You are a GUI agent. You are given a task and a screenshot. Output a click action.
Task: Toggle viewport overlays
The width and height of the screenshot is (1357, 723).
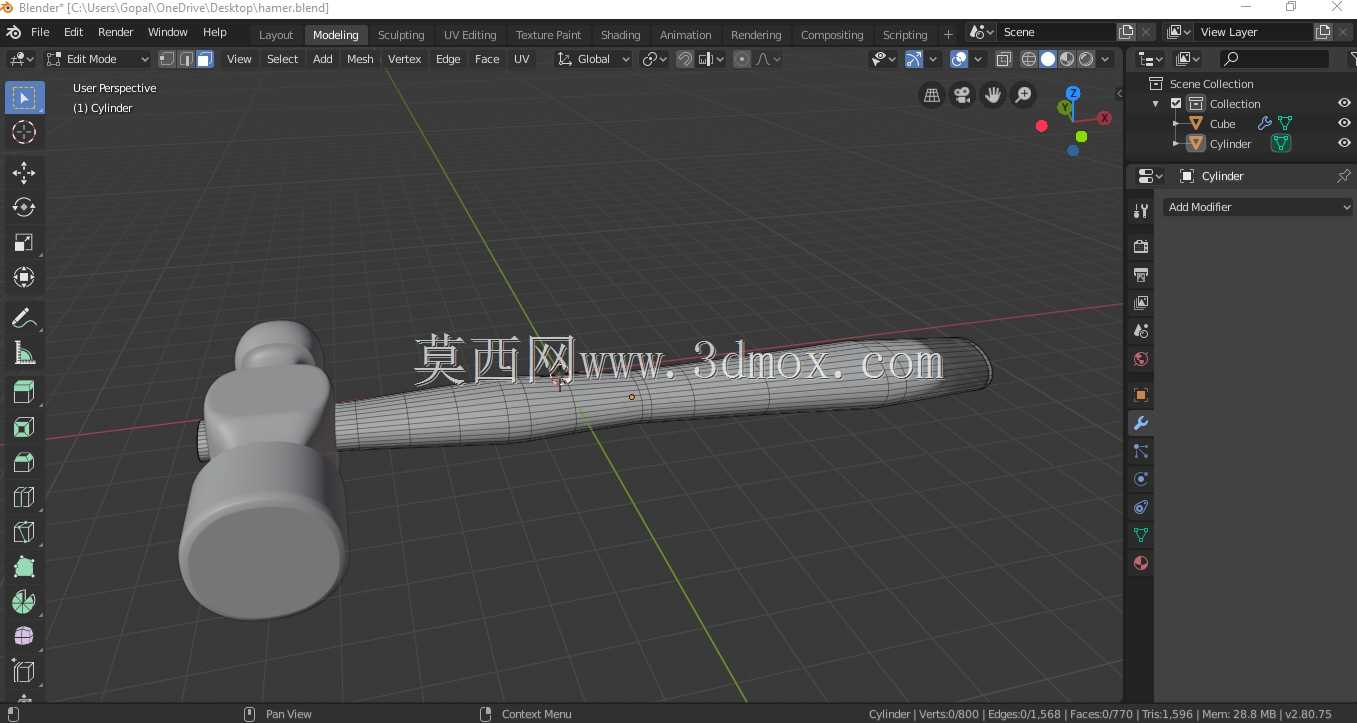point(959,59)
